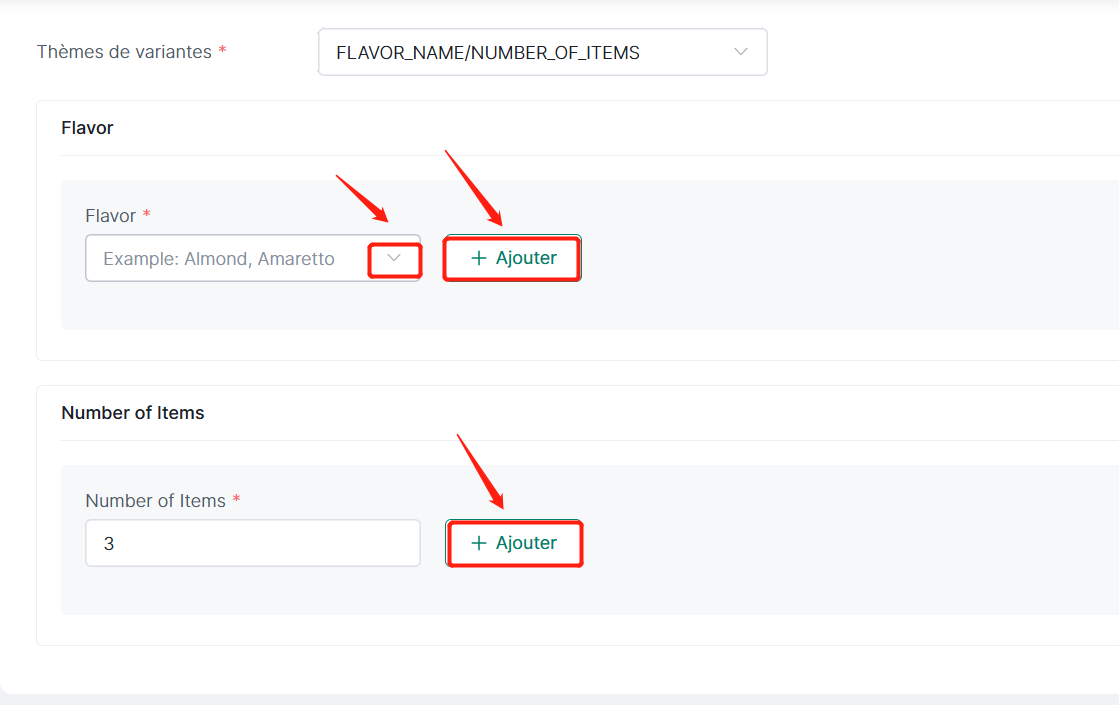Expand the Flavor dropdown chevron
Screen dimensions: 1119x705
[x=395, y=259]
